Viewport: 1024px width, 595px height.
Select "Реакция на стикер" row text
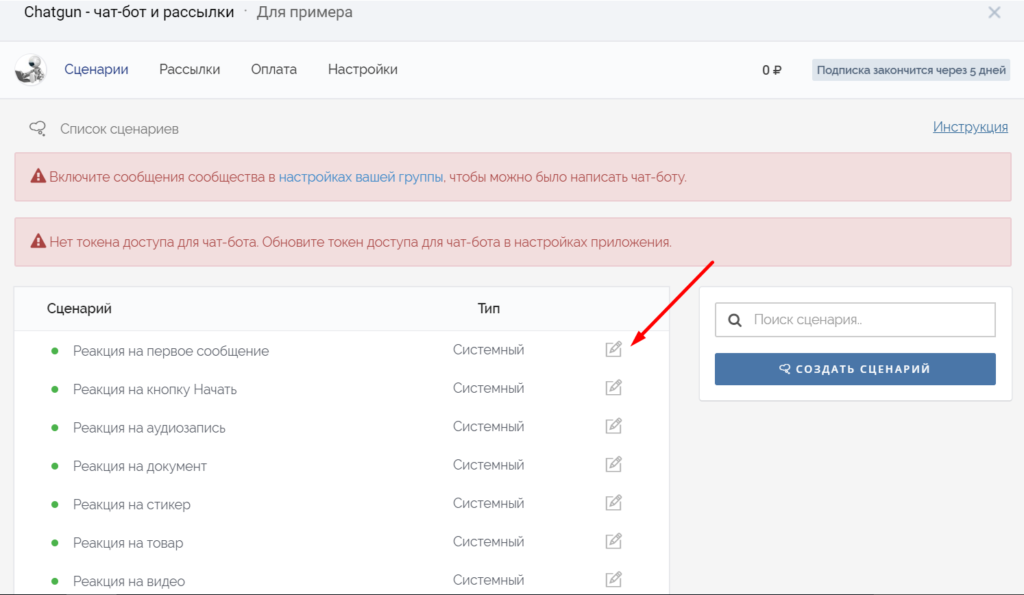[x=131, y=504]
